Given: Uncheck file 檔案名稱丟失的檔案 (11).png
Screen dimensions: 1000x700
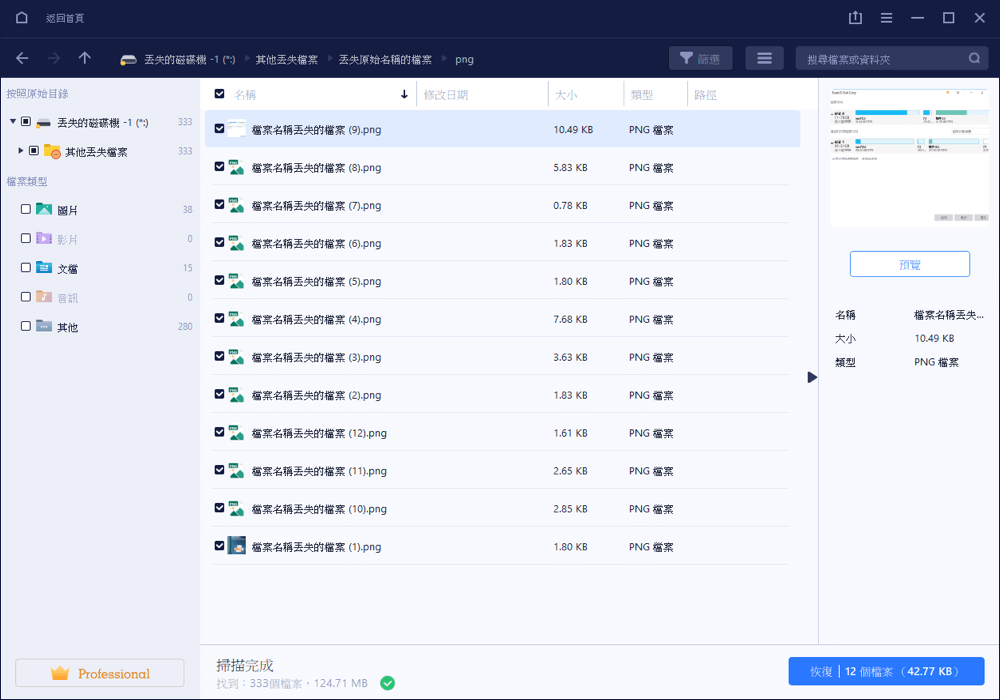Looking at the screenshot, I should 219,470.
